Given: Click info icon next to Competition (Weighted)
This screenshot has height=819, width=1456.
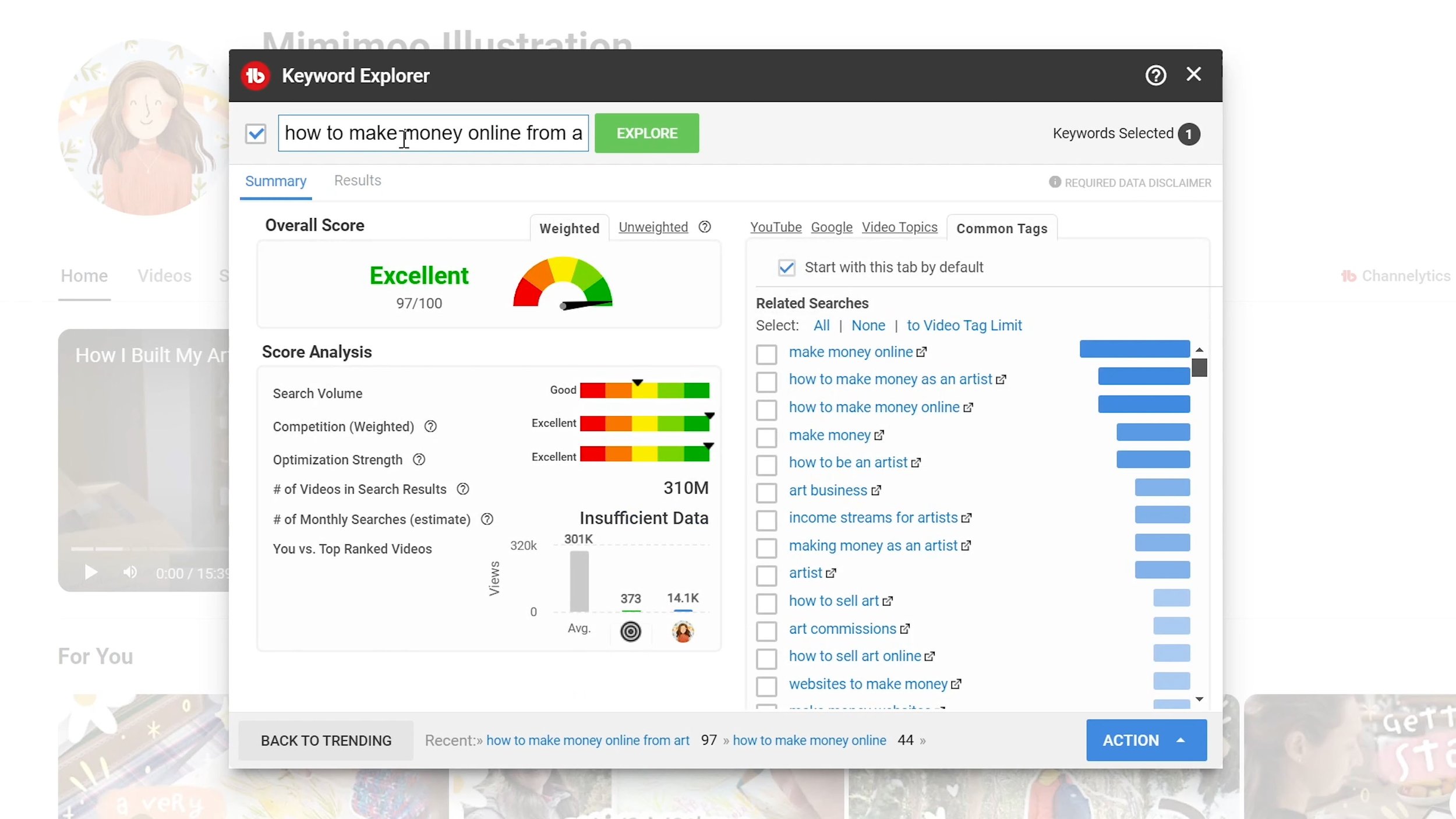Looking at the screenshot, I should click(x=430, y=426).
